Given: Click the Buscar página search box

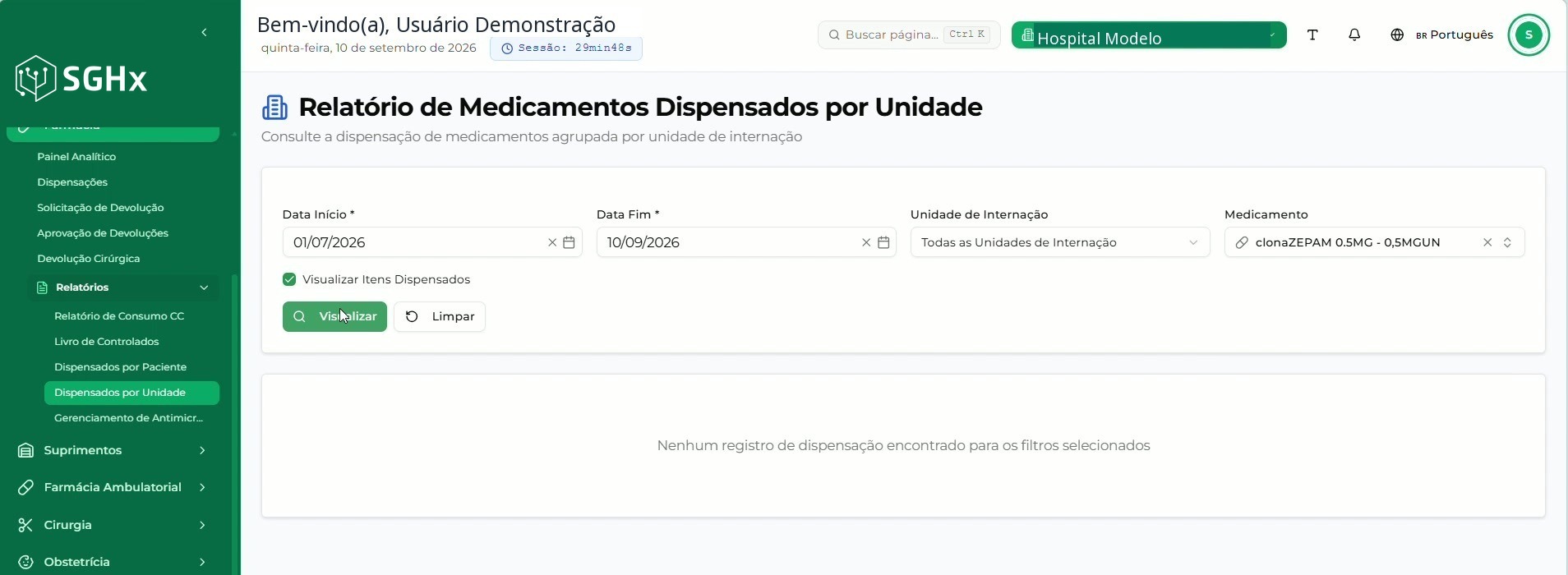Looking at the screenshot, I should [909, 34].
